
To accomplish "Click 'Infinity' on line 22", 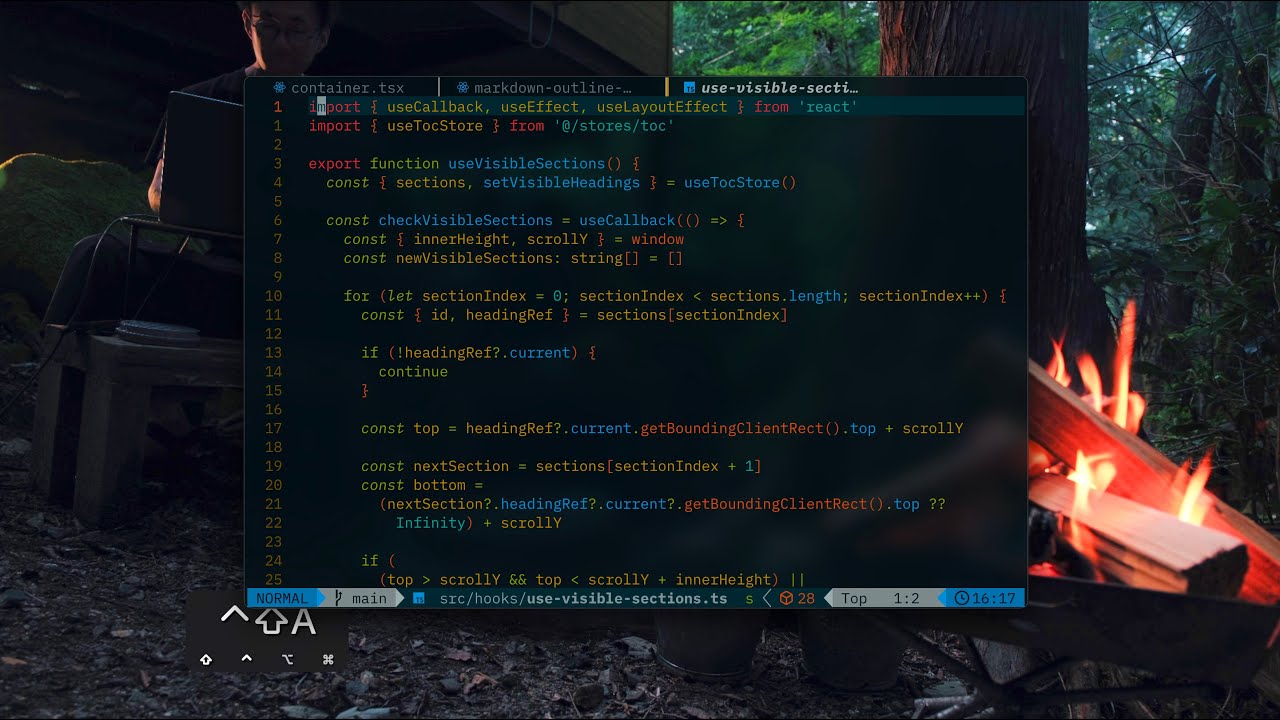I will click(430, 523).
